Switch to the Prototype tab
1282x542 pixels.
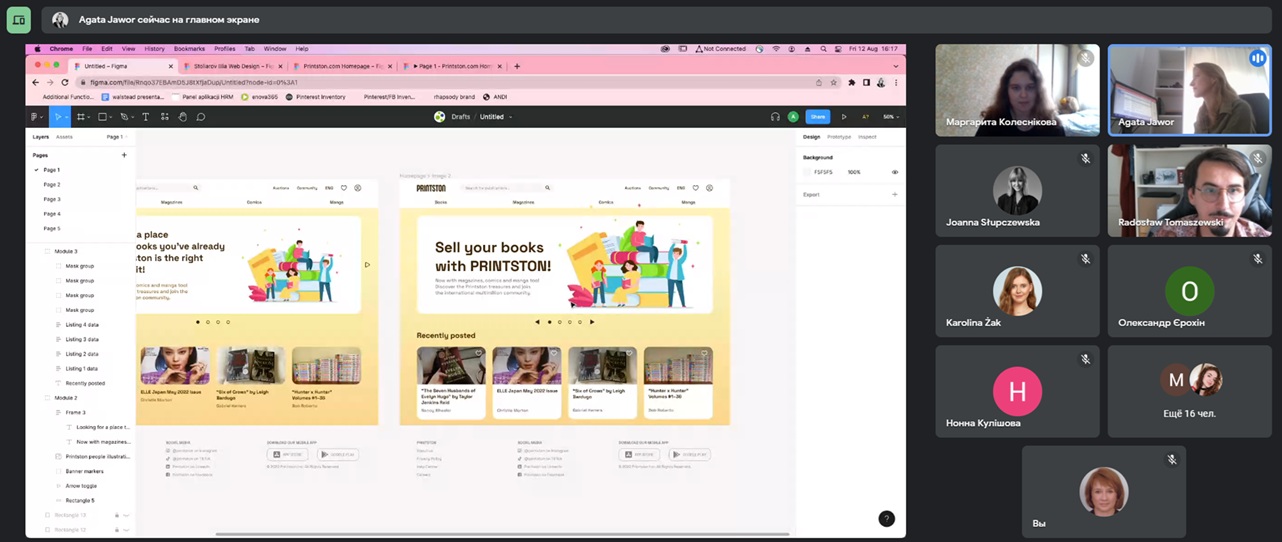[x=839, y=137]
